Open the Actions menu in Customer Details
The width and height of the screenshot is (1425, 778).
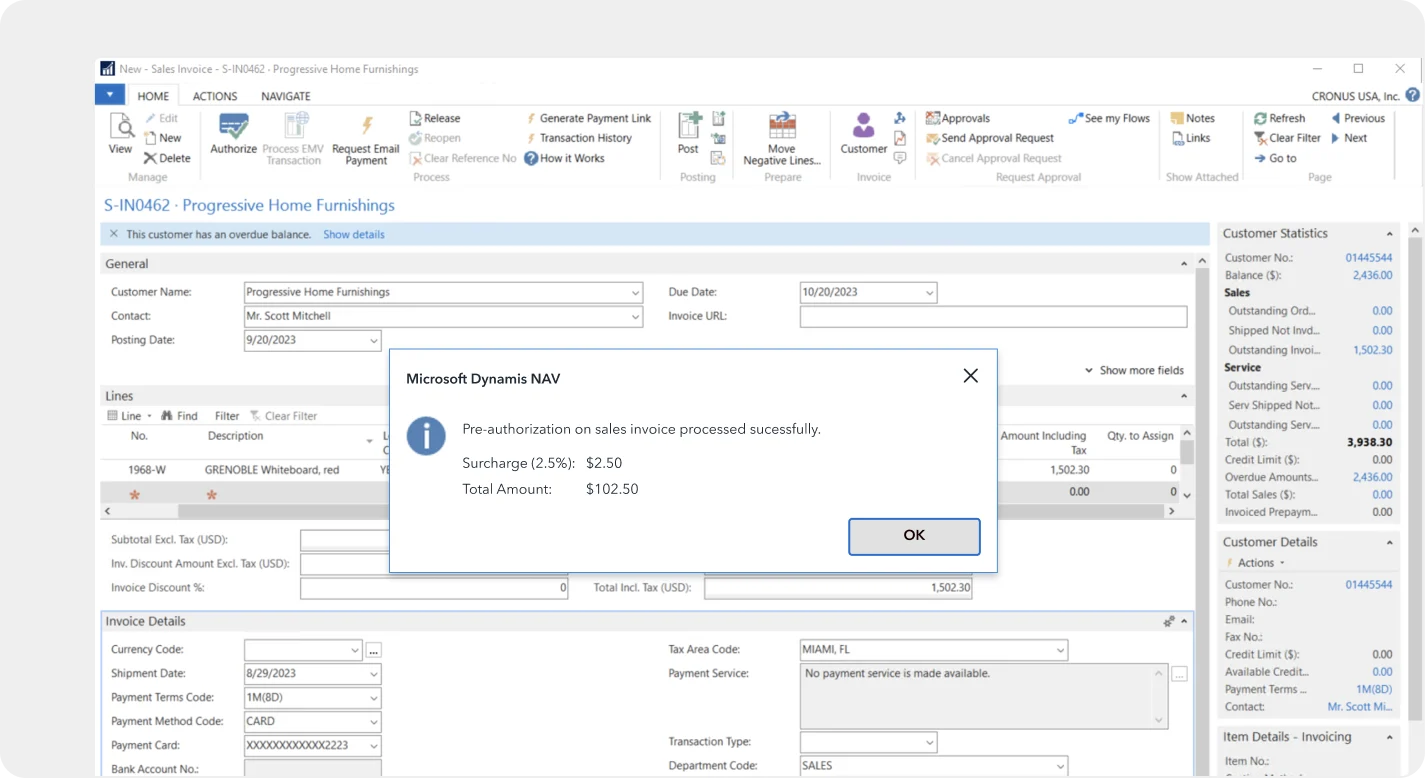[1255, 563]
